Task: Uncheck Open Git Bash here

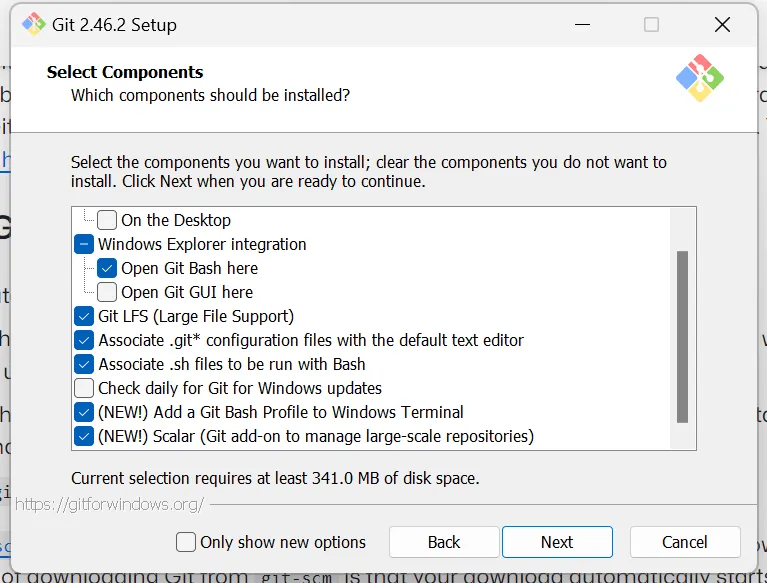Action: click(107, 268)
